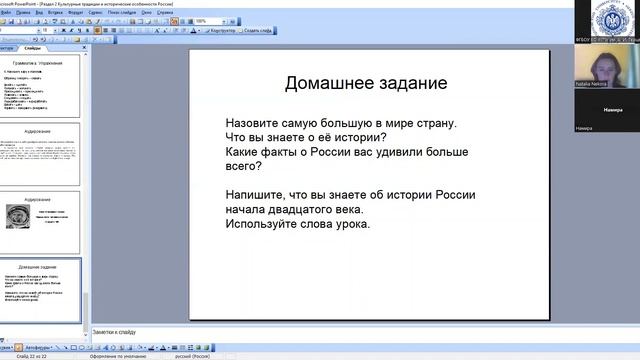The height and width of the screenshot is (360, 640).
Task: Switch to the Слайды tab in the left pane
Action: click(33, 48)
